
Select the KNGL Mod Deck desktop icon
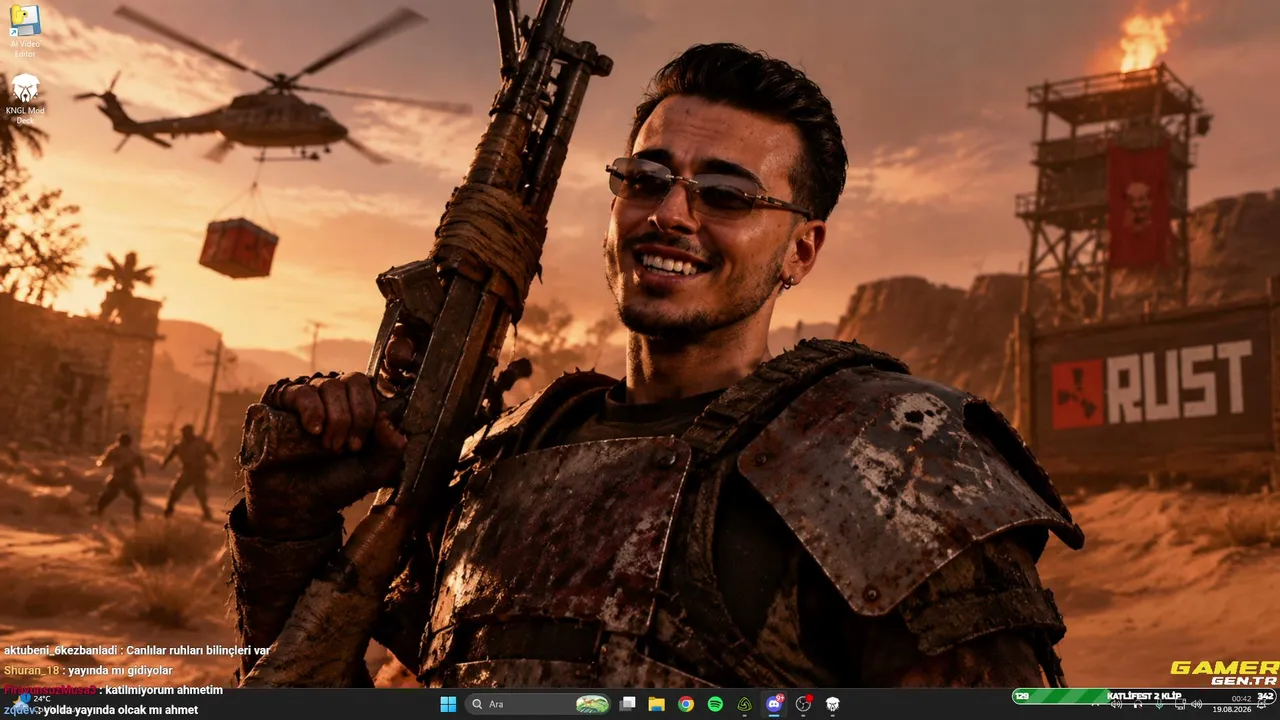[x=24, y=98]
